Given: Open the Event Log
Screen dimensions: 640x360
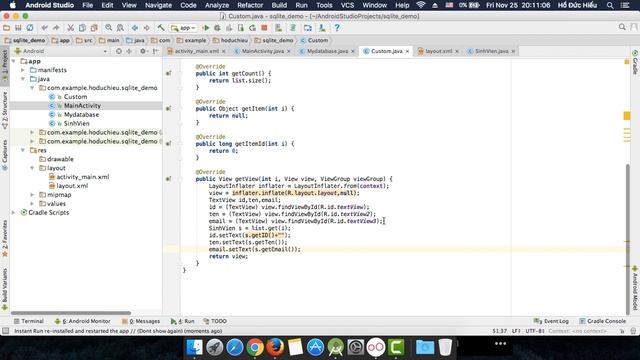Looking at the screenshot, I should coord(551,321).
